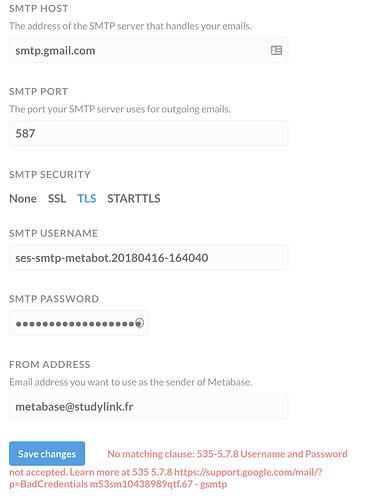Click the SMTP SECURITY heading
Image resolution: width=368 pixels, height=500 pixels.
[50, 174]
